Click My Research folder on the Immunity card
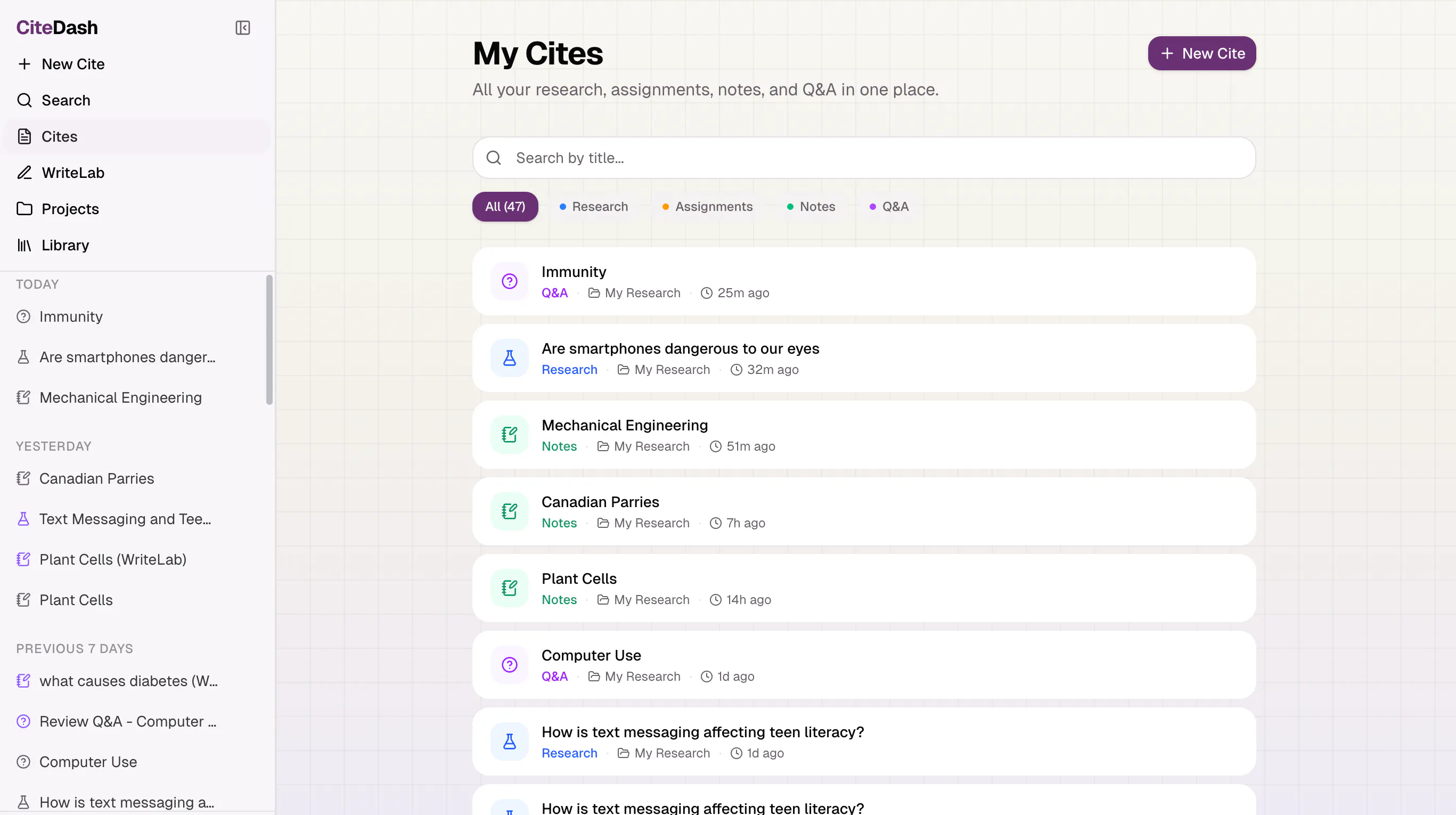Image resolution: width=1456 pixels, height=815 pixels. point(634,293)
